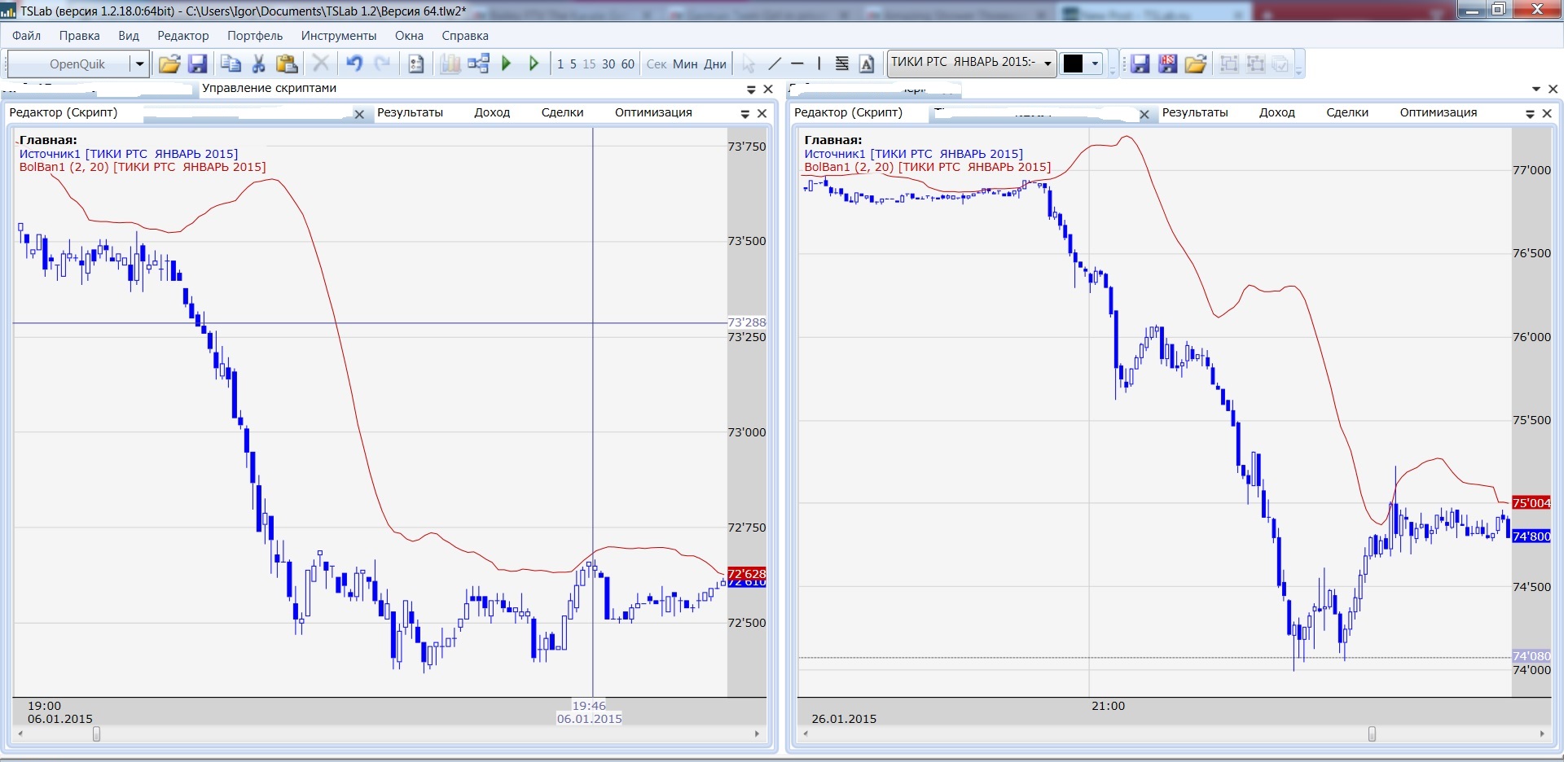Click the open file folder icon in toolbar
The image size is (1568, 762).
click(169, 63)
